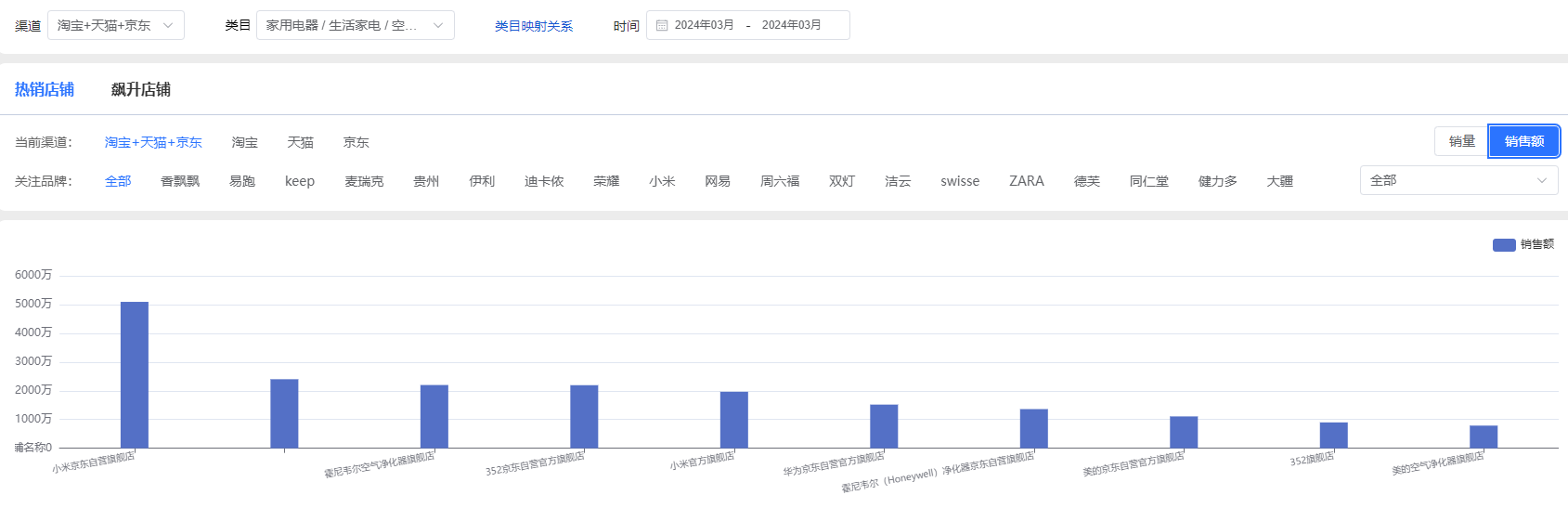Filter current channel by 淘宝
The width and height of the screenshot is (1568, 508).
(x=245, y=142)
